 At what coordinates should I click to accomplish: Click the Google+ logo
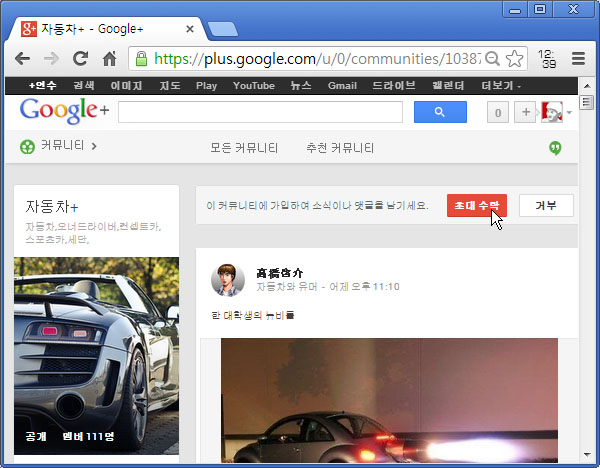tap(64, 111)
